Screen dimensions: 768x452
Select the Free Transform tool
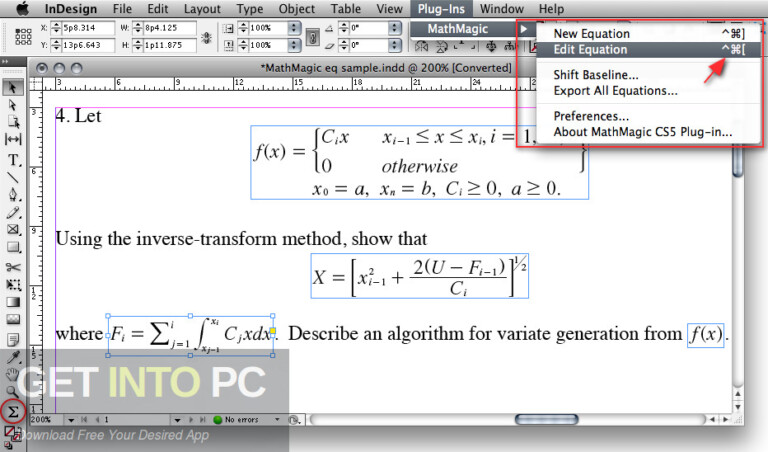[13, 285]
